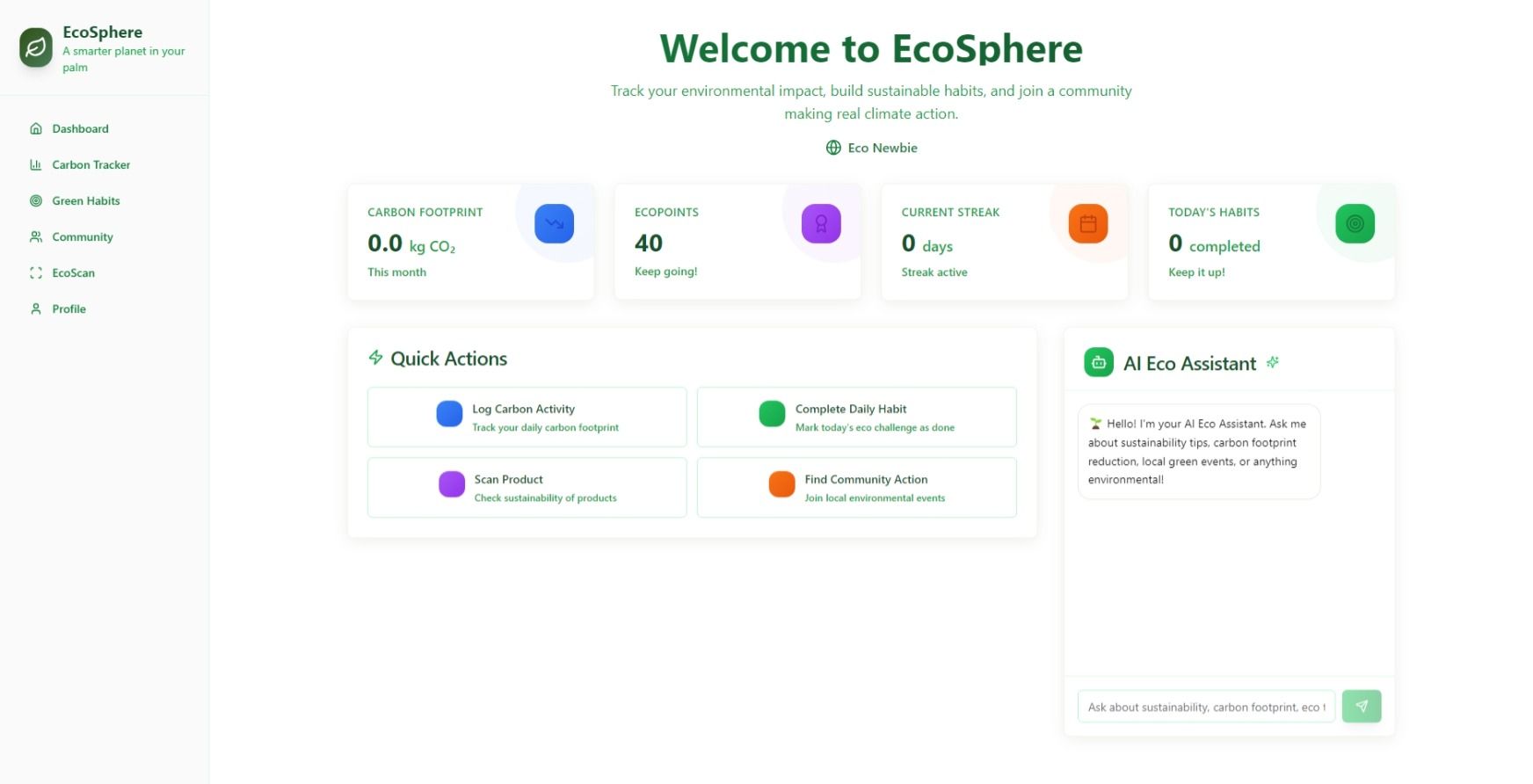The width and height of the screenshot is (1533, 784).
Task: Click the EcoSphere brand name in sidebar
Action: pos(103,32)
